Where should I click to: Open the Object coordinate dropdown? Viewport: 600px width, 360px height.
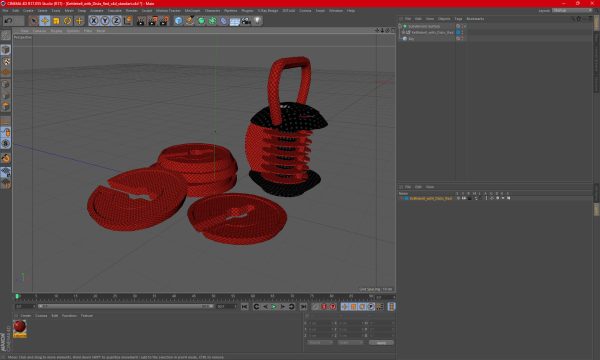coord(320,343)
